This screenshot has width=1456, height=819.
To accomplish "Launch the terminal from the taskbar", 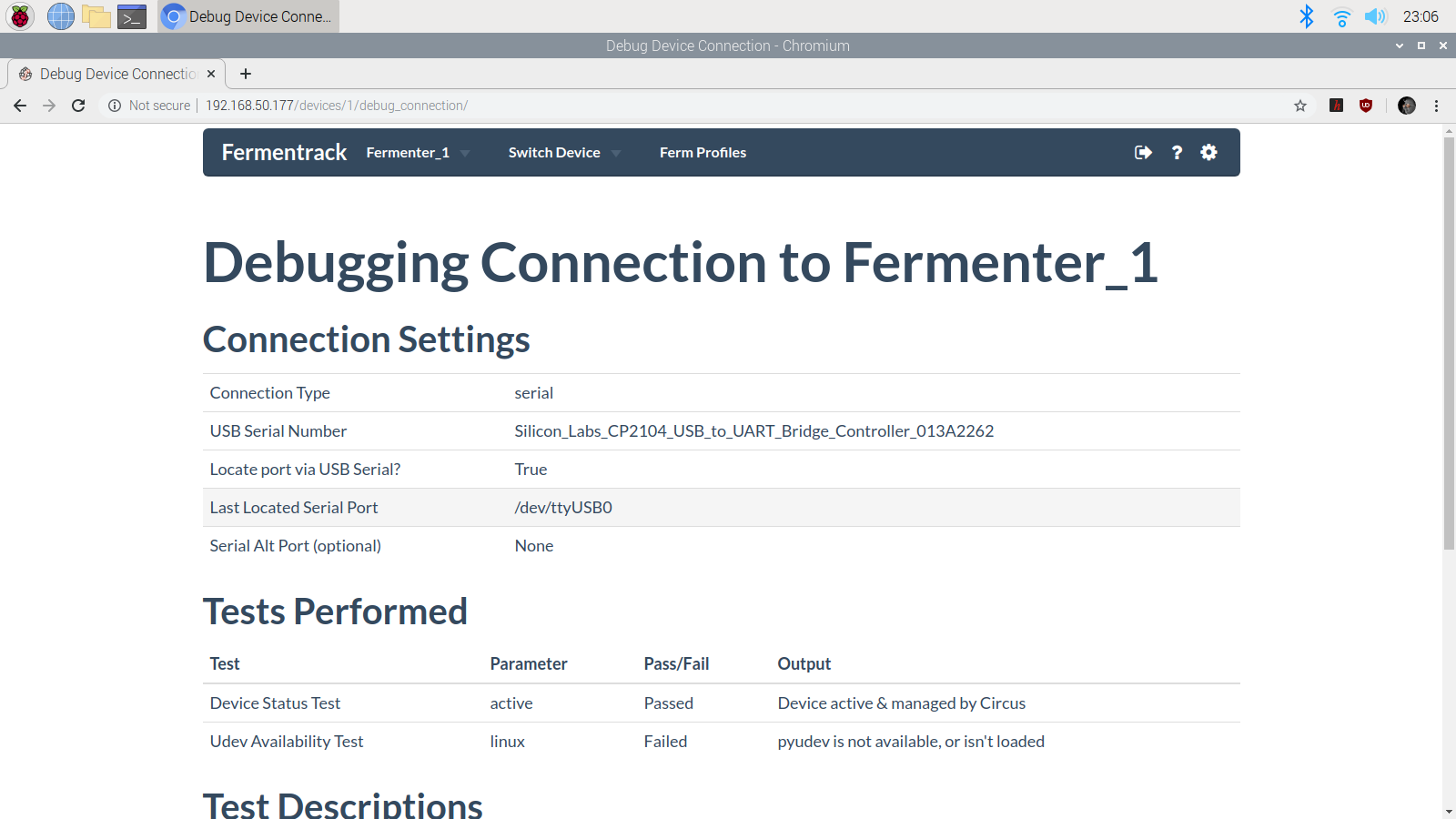I will [x=132, y=16].
